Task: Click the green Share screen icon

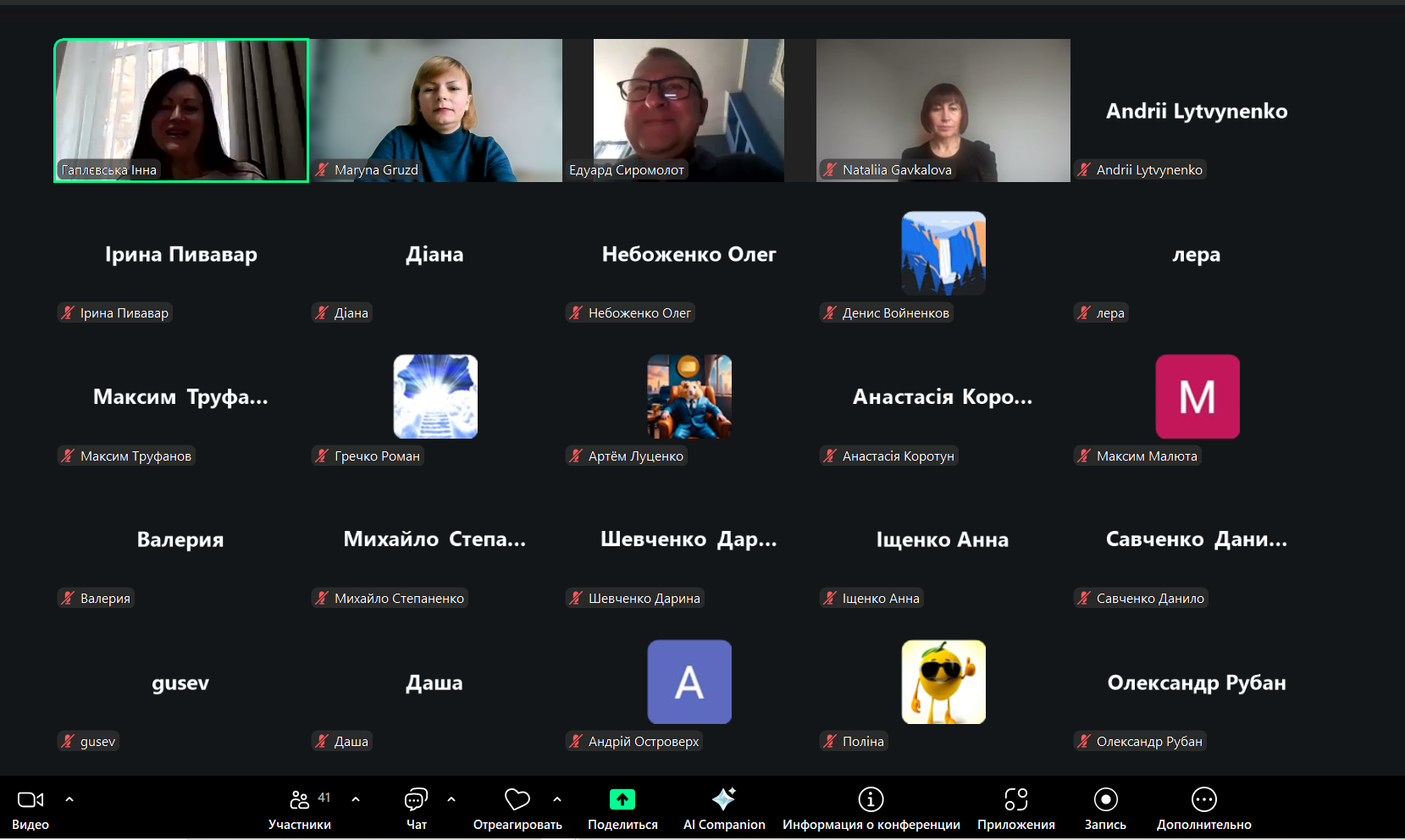Action: point(622,799)
